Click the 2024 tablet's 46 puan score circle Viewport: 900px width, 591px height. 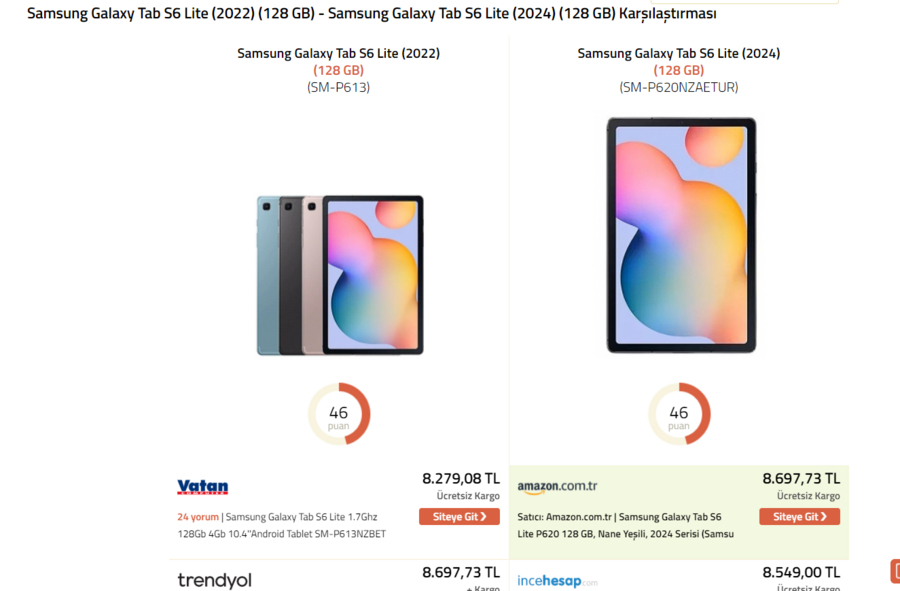click(x=679, y=414)
